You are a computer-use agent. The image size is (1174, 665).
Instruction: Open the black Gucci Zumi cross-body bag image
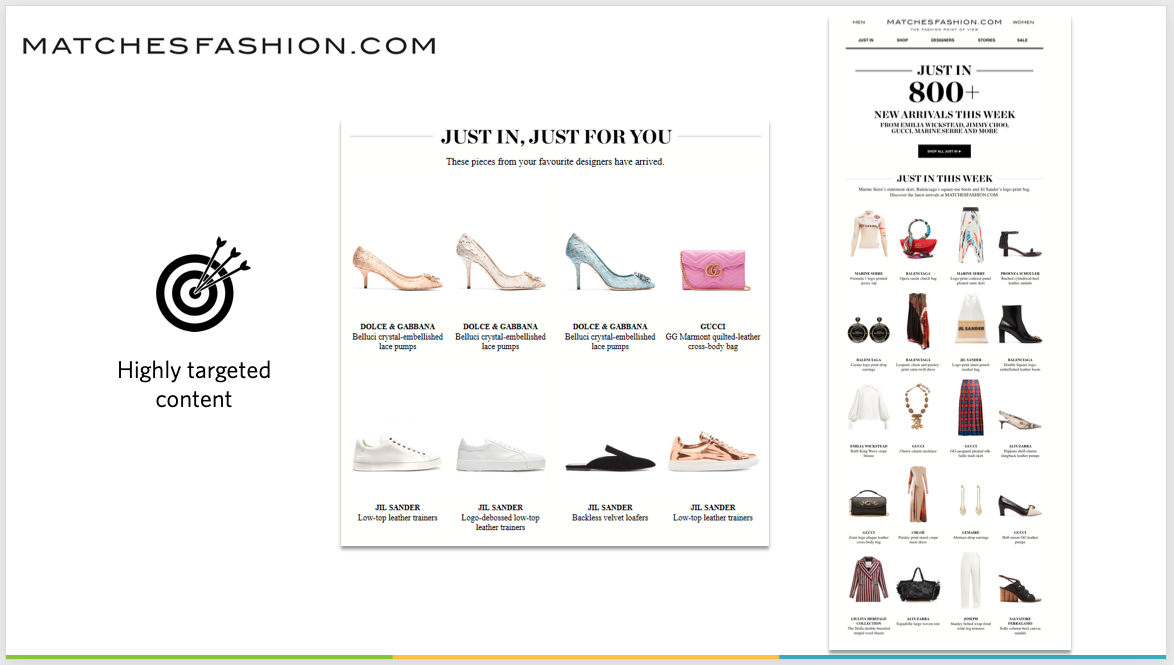click(x=869, y=503)
